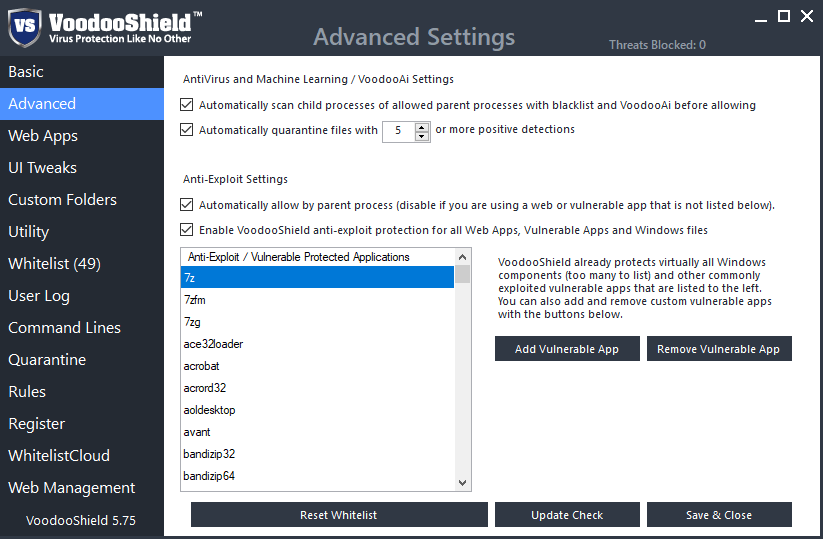Maximize the VoodooShield settings window
Screen dimensions: 823x539
[x=784, y=16]
